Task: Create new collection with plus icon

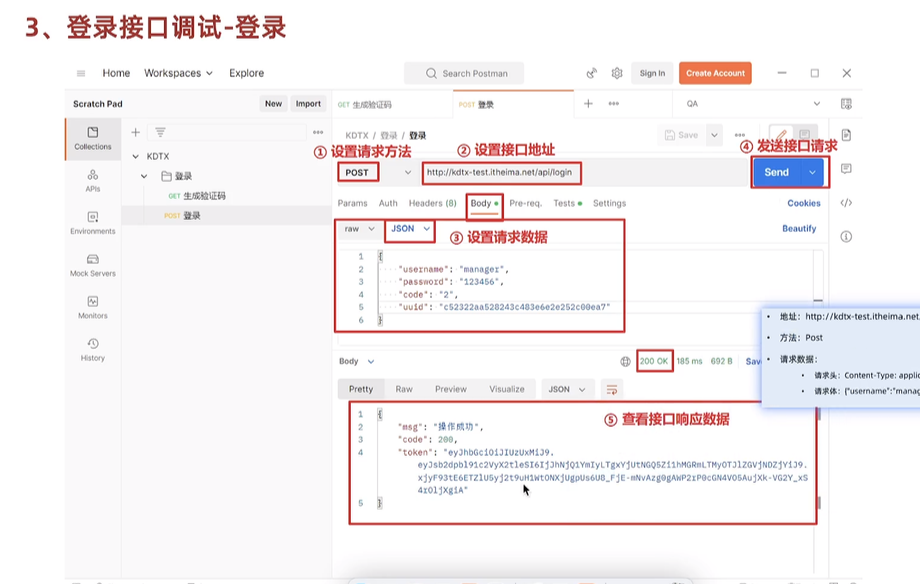Action: click(136, 133)
